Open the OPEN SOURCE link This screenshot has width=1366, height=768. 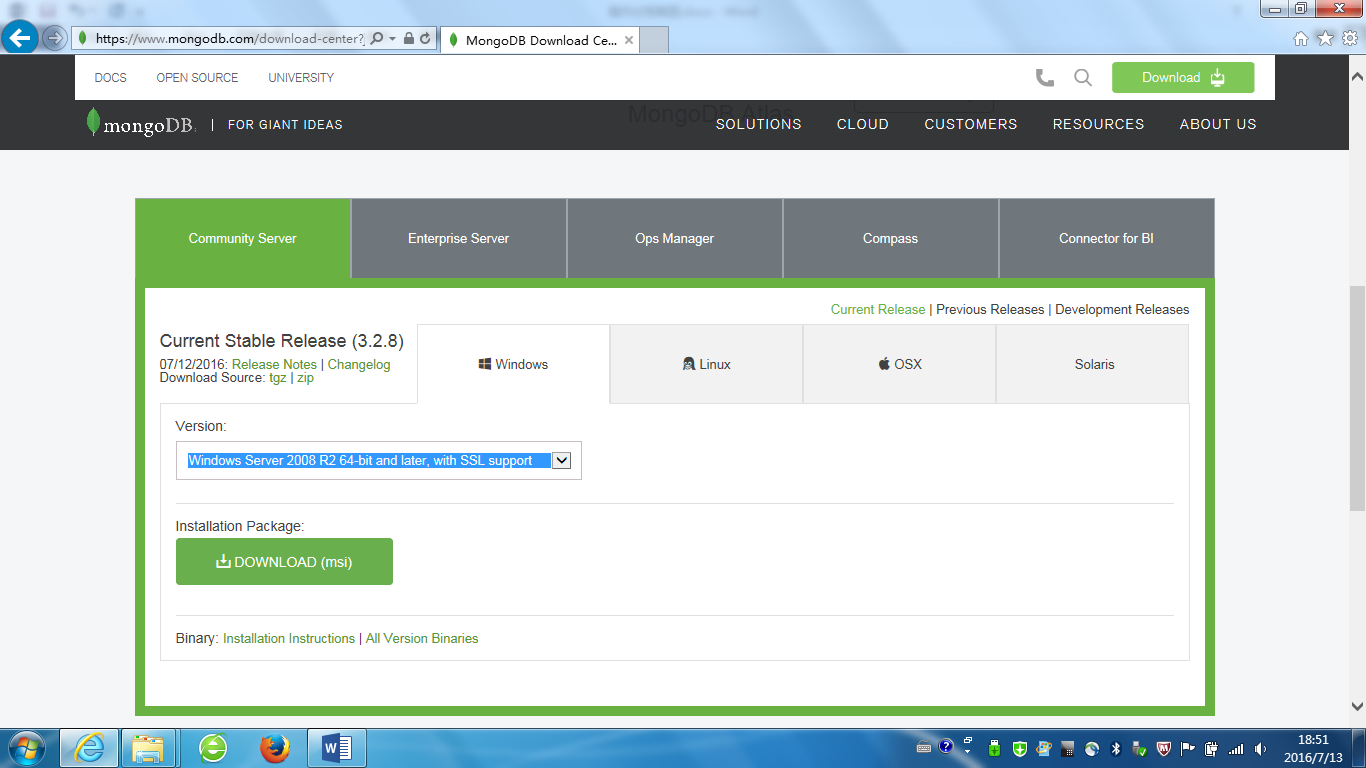(x=197, y=78)
